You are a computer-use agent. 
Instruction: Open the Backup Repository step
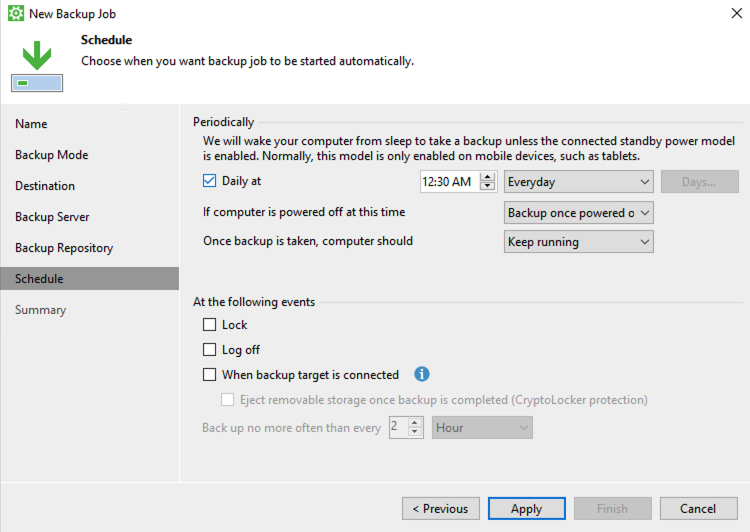tap(64, 248)
